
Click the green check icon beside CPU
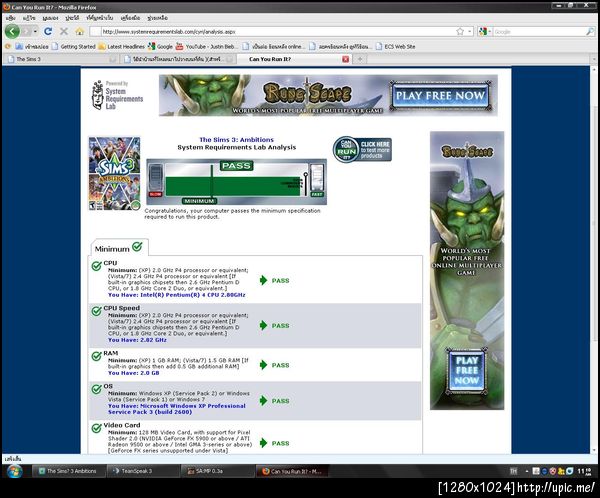pyautogui.click(x=97, y=265)
